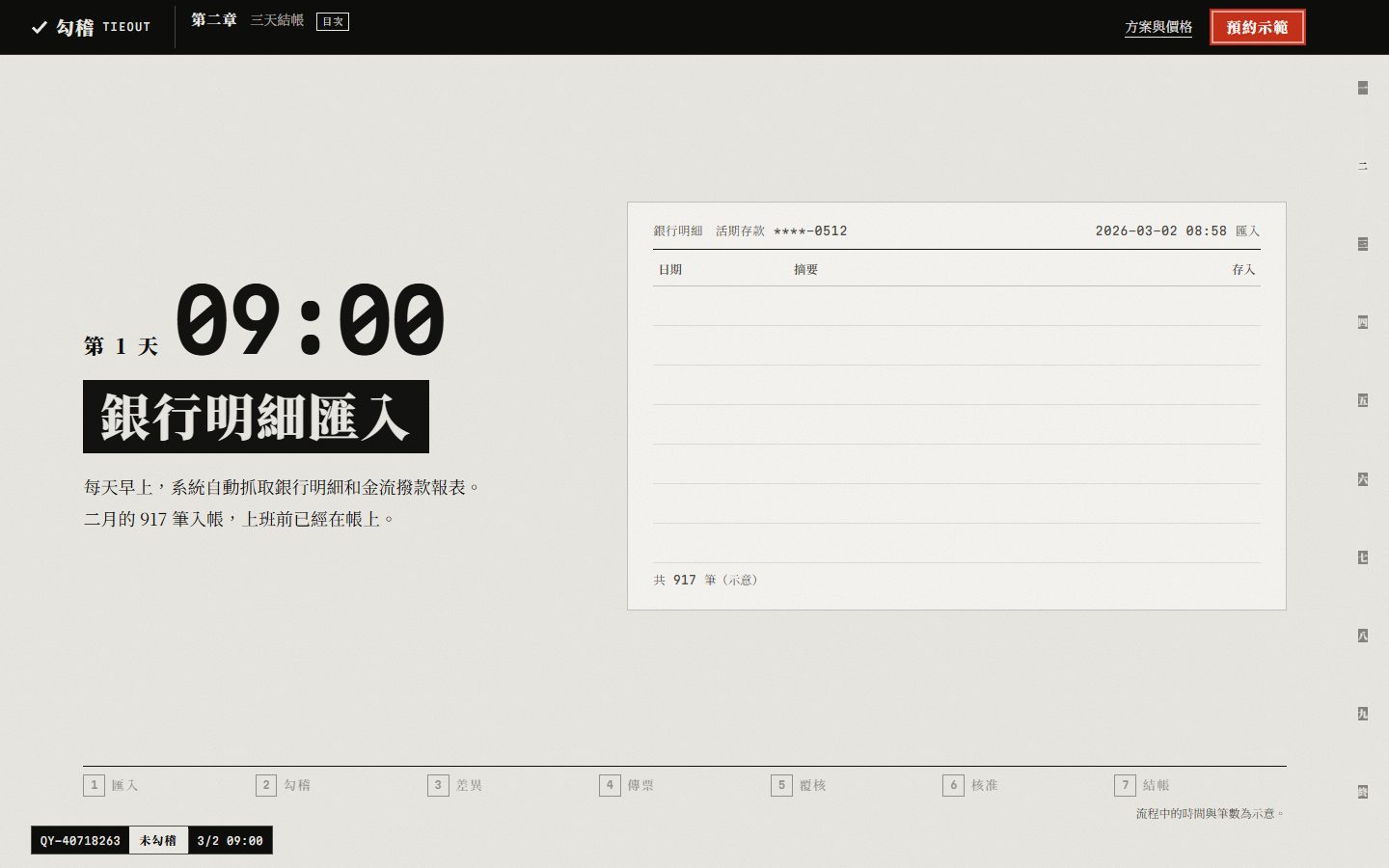Image resolution: width=1389 pixels, height=868 pixels.
Task: Click the 3/2 09:00 timestamp tag
Action: click(231, 840)
